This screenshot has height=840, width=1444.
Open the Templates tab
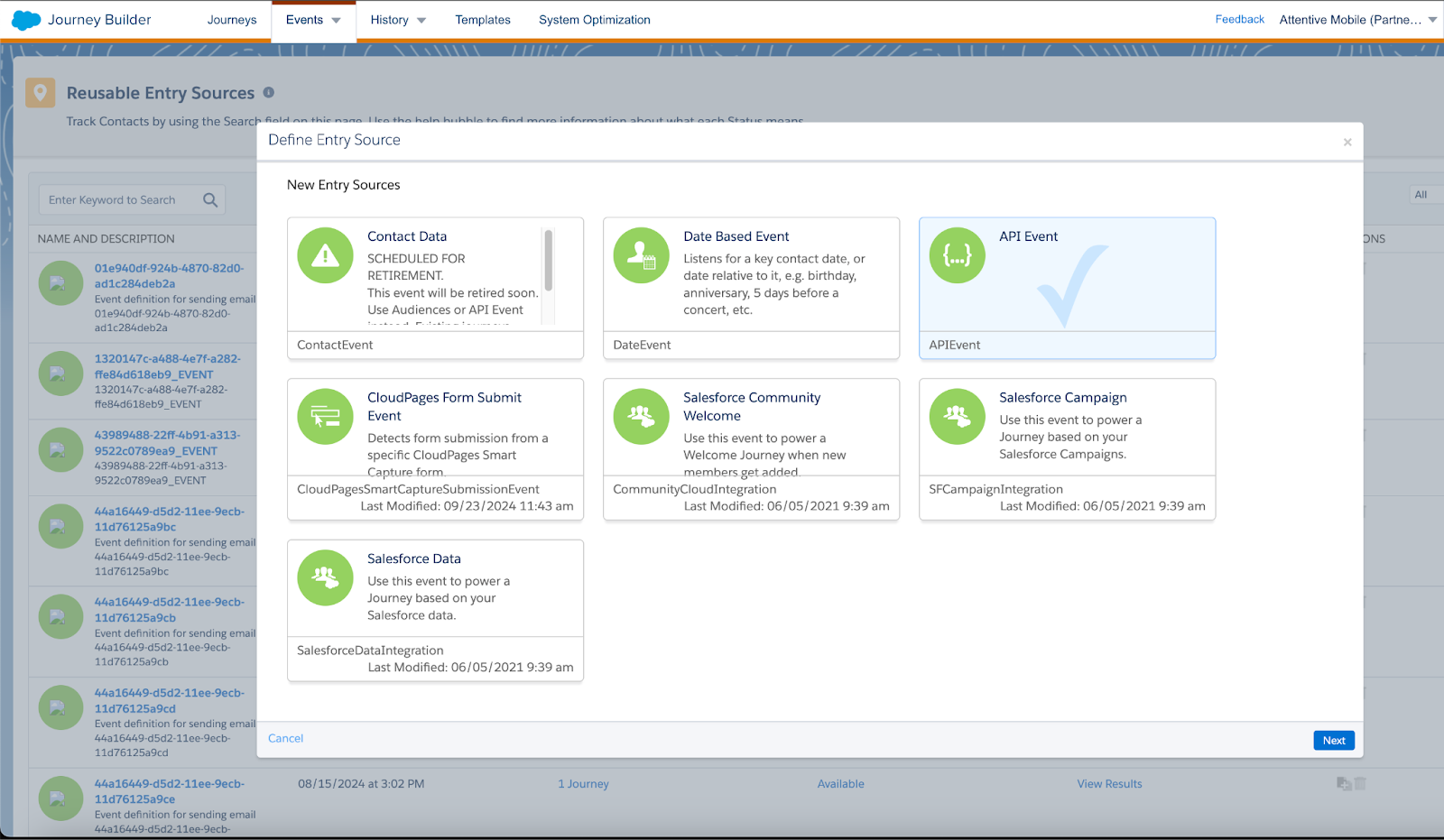point(482,20)
